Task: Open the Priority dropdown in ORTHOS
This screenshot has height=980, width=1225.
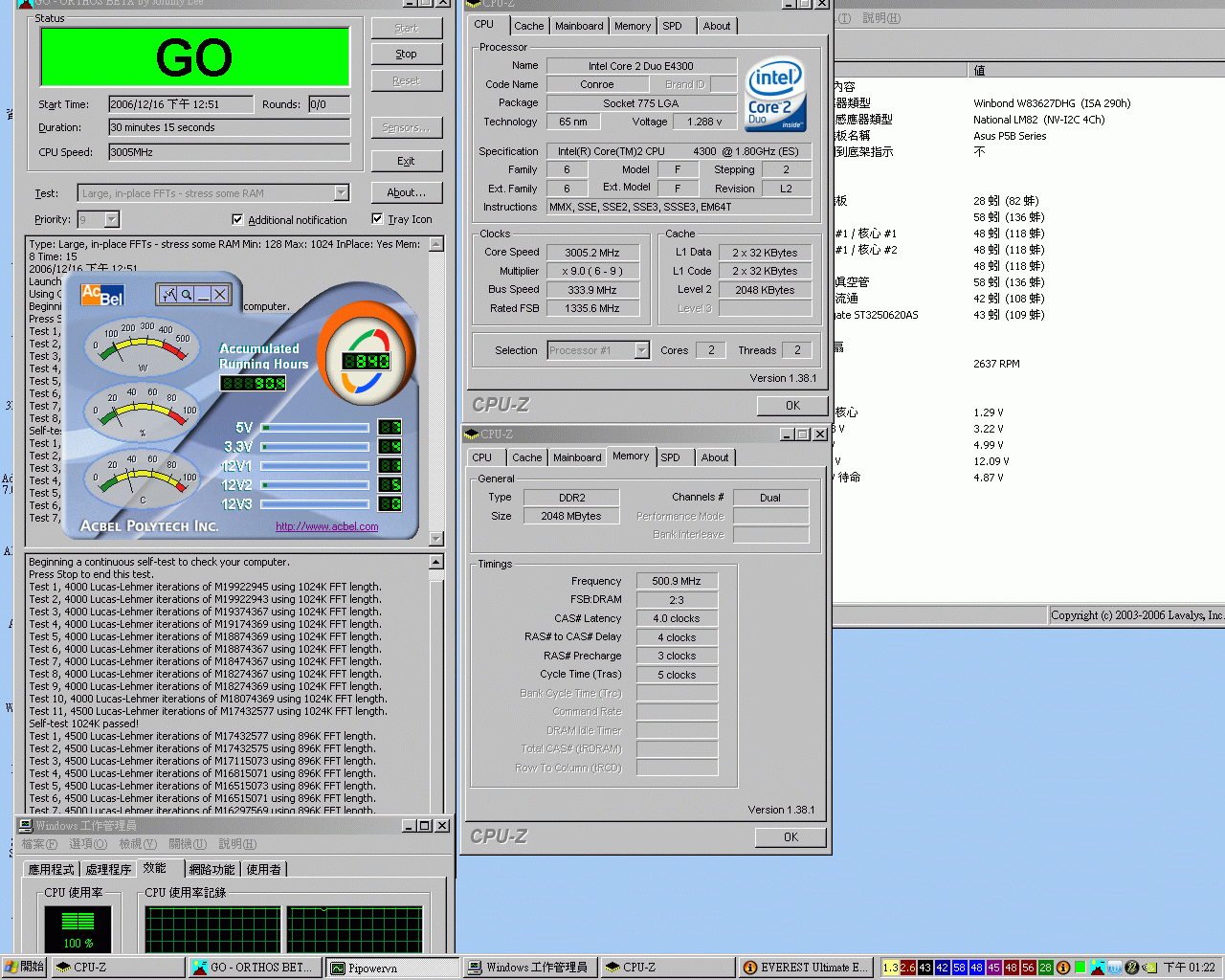Action: pos(112,219)
